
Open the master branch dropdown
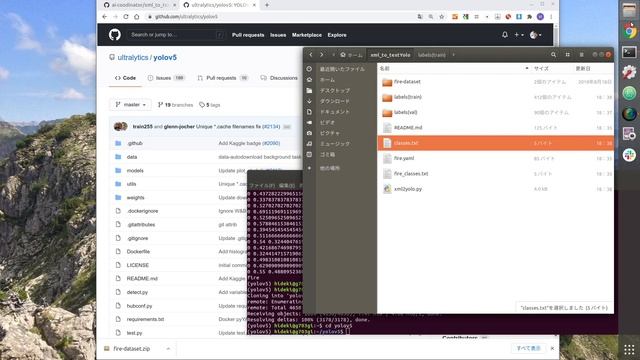pos(130,105)
